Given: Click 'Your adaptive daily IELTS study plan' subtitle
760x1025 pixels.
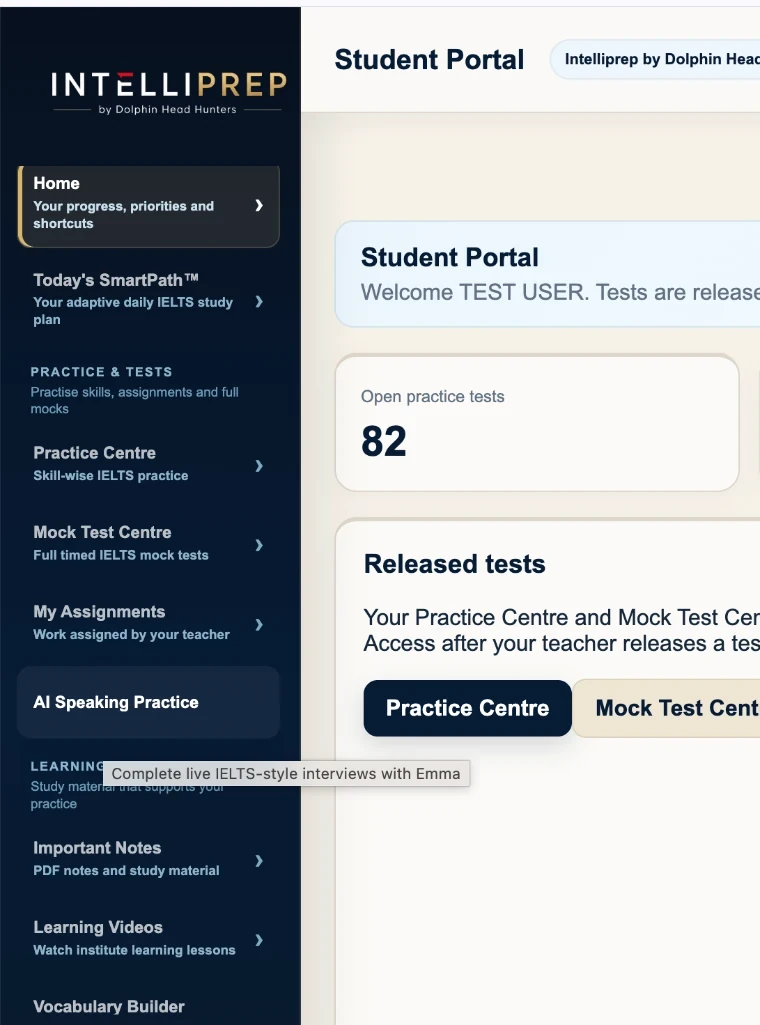Looking at the screenshot, I should pyautogui.click(x=133, y=311).
